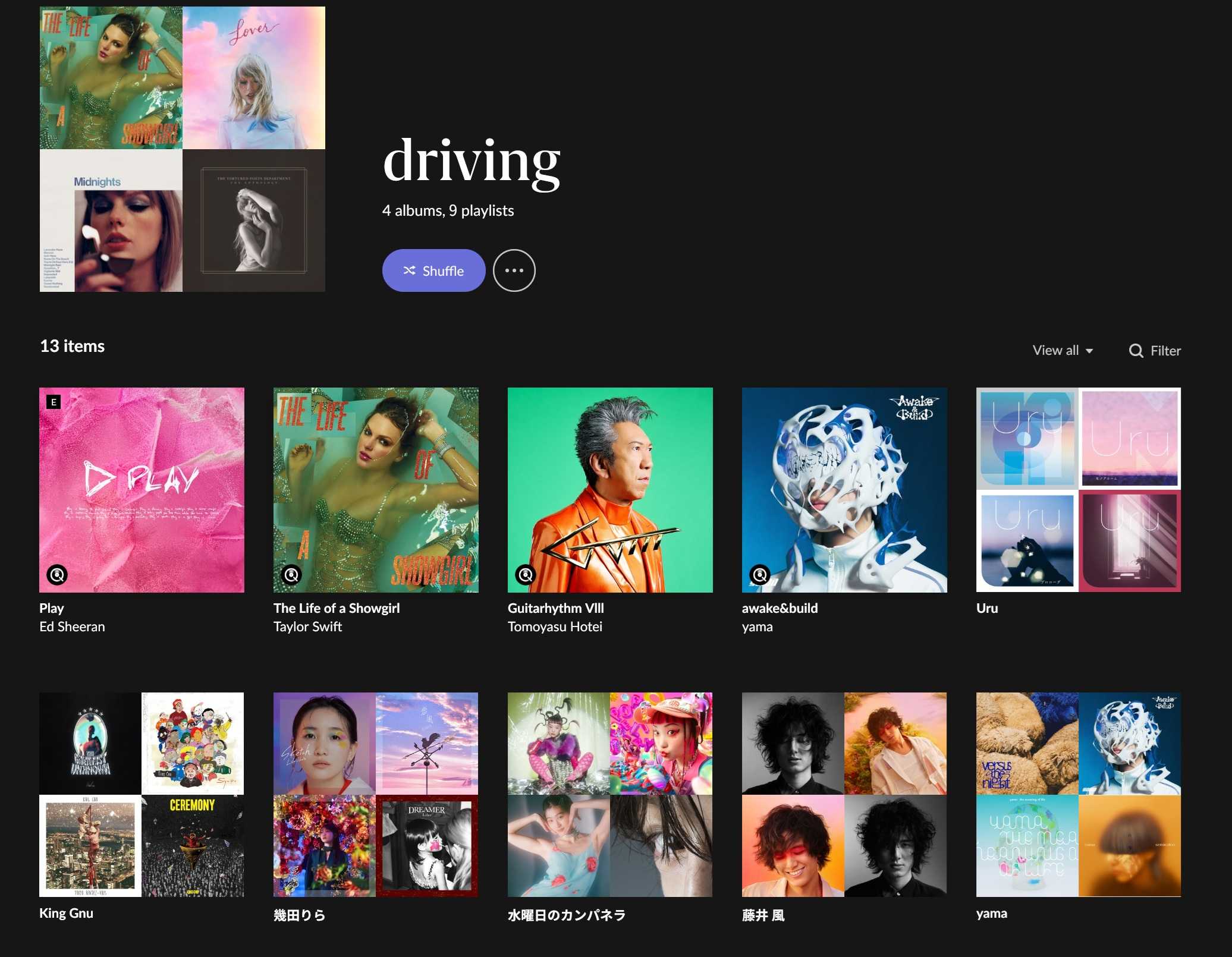
Task: Open the 水曜日のカンパネラ playlist cover
Action: [x=609, y=794]
